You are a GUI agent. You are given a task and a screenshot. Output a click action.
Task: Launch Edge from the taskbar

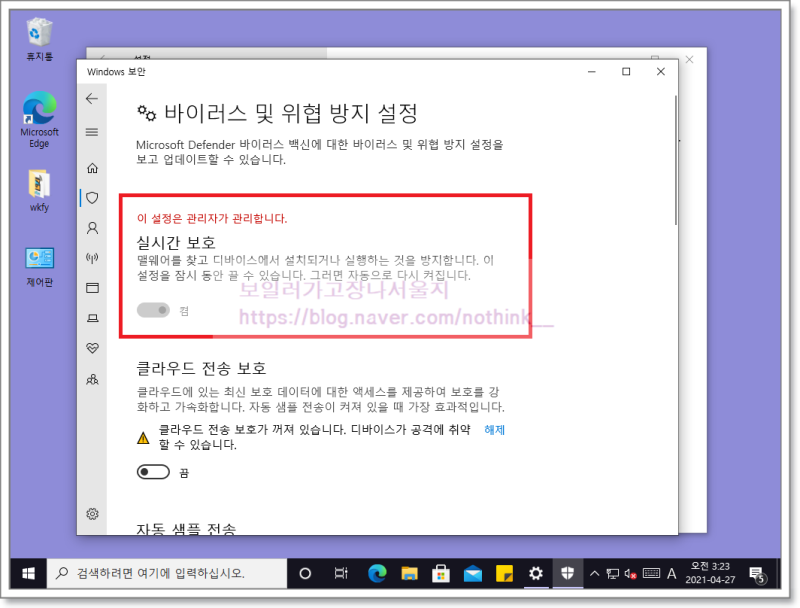coord(377,574)
